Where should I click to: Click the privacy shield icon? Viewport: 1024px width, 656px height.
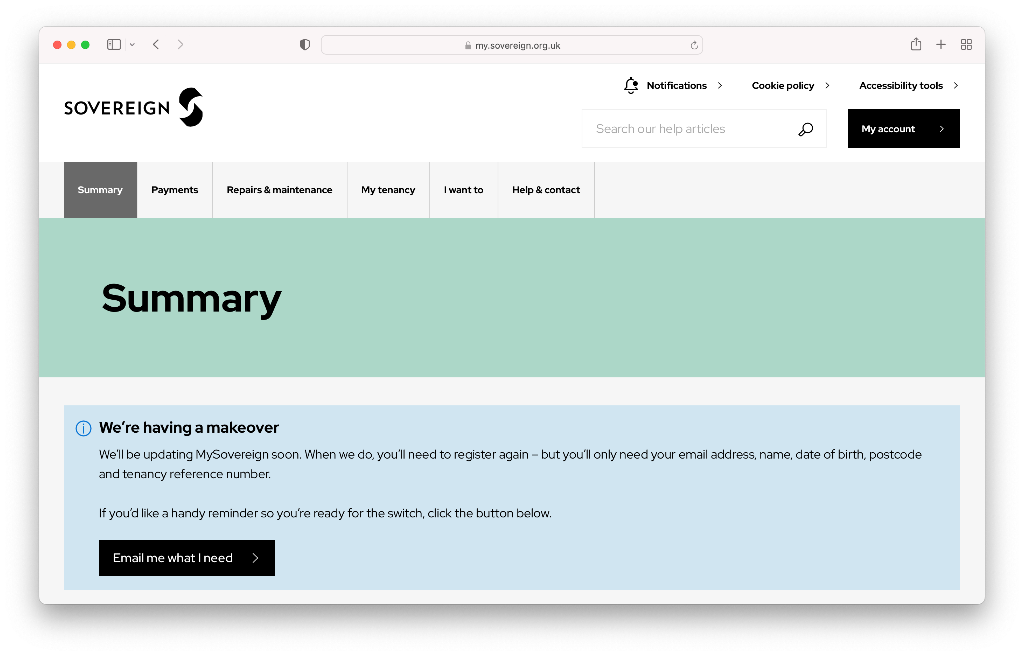click(x=305, y=45)
